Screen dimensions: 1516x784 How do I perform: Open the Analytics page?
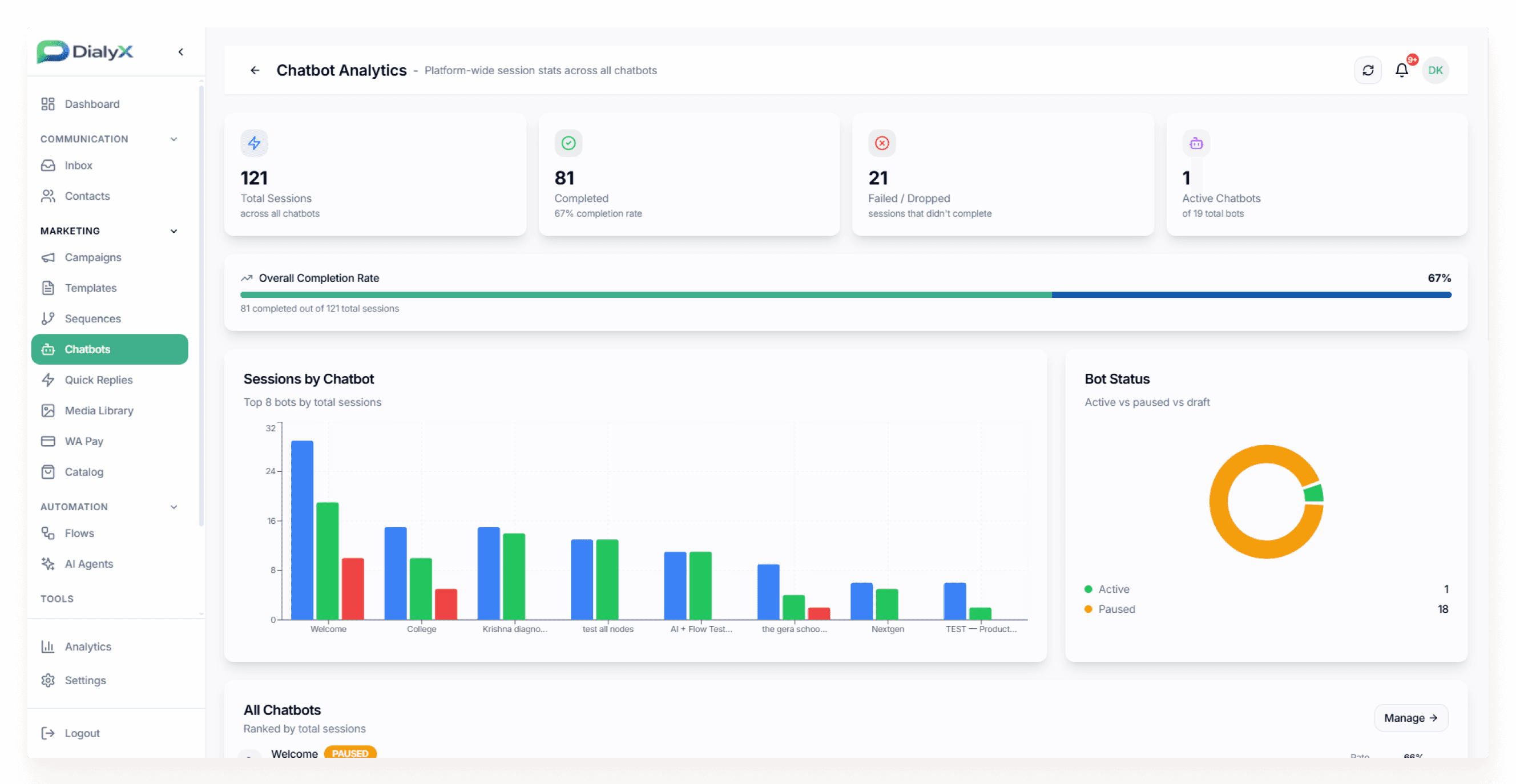[110, 646]
